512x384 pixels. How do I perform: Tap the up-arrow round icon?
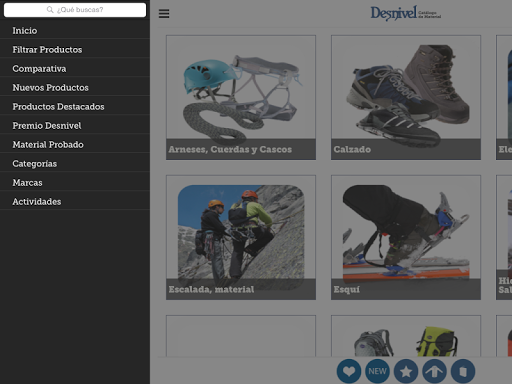[434, 371]
